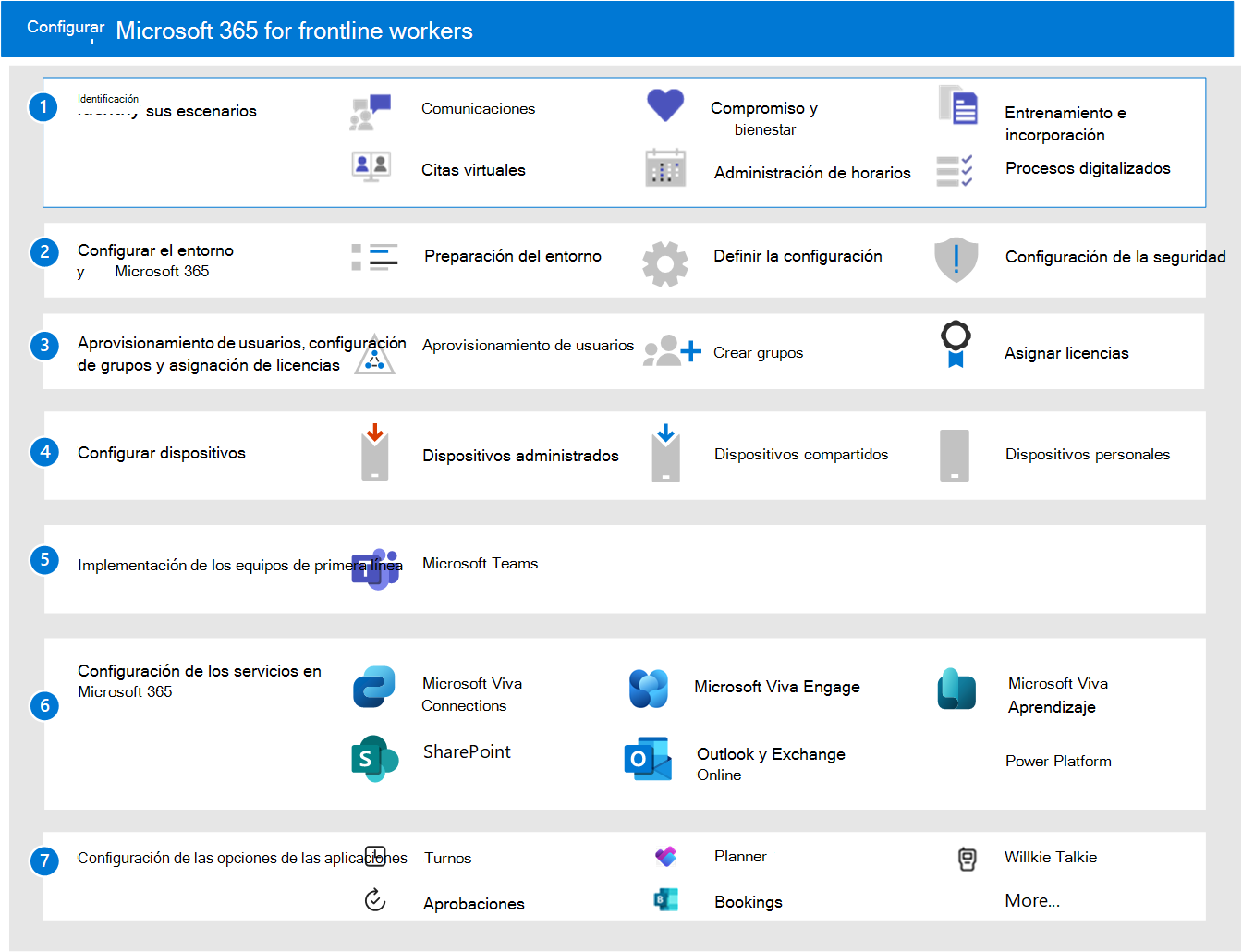Click Configuración de los servicios en Microsoft 365

[x=200, y=681]
